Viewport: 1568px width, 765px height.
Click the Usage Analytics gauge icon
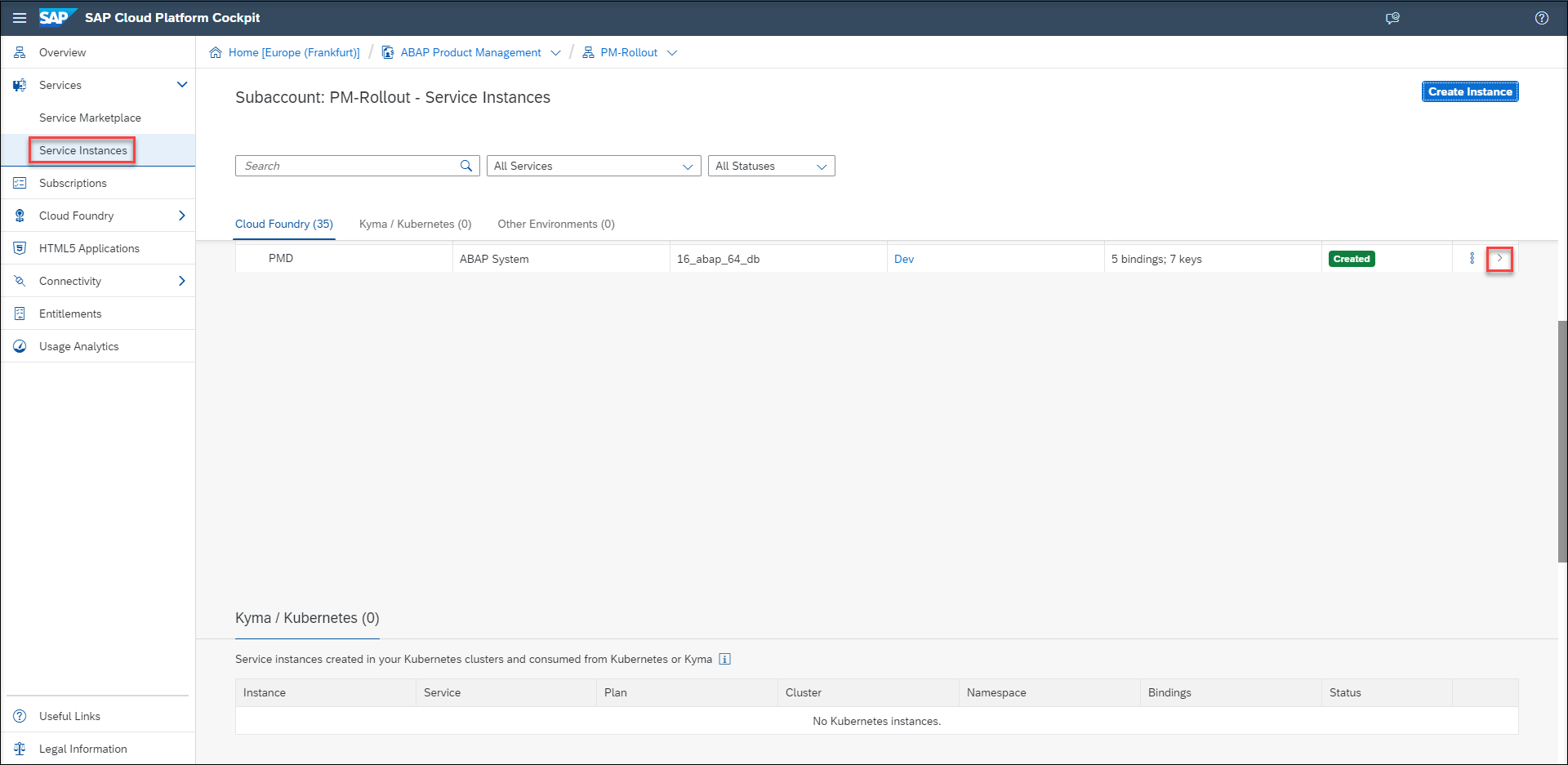pos(20,346)
